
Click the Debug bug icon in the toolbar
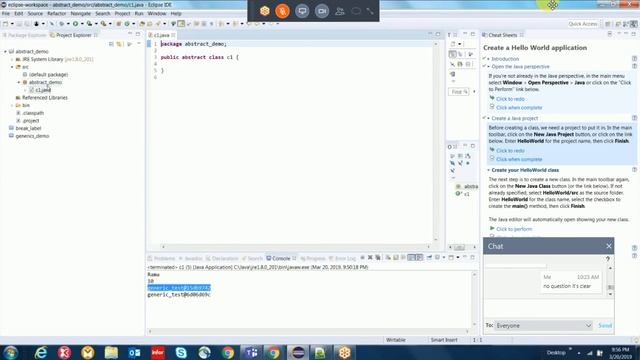(x=62, y=24)
